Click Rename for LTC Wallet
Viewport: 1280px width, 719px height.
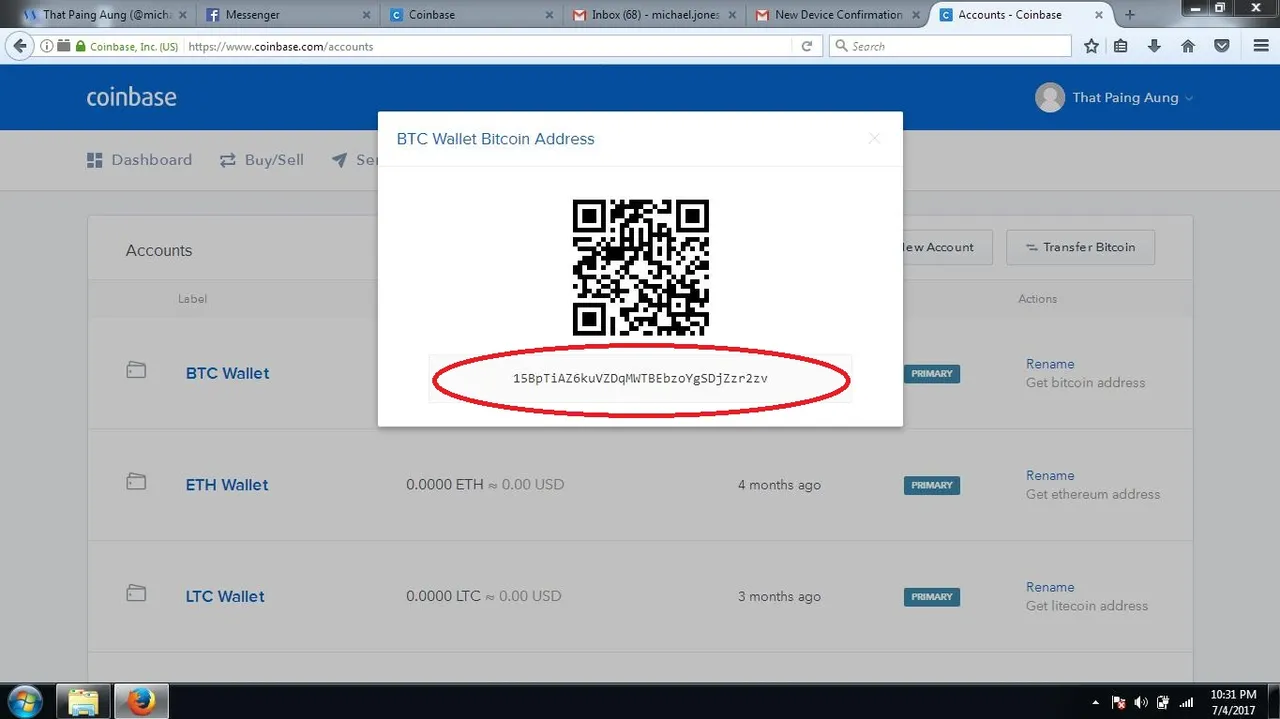point(1050,587)
